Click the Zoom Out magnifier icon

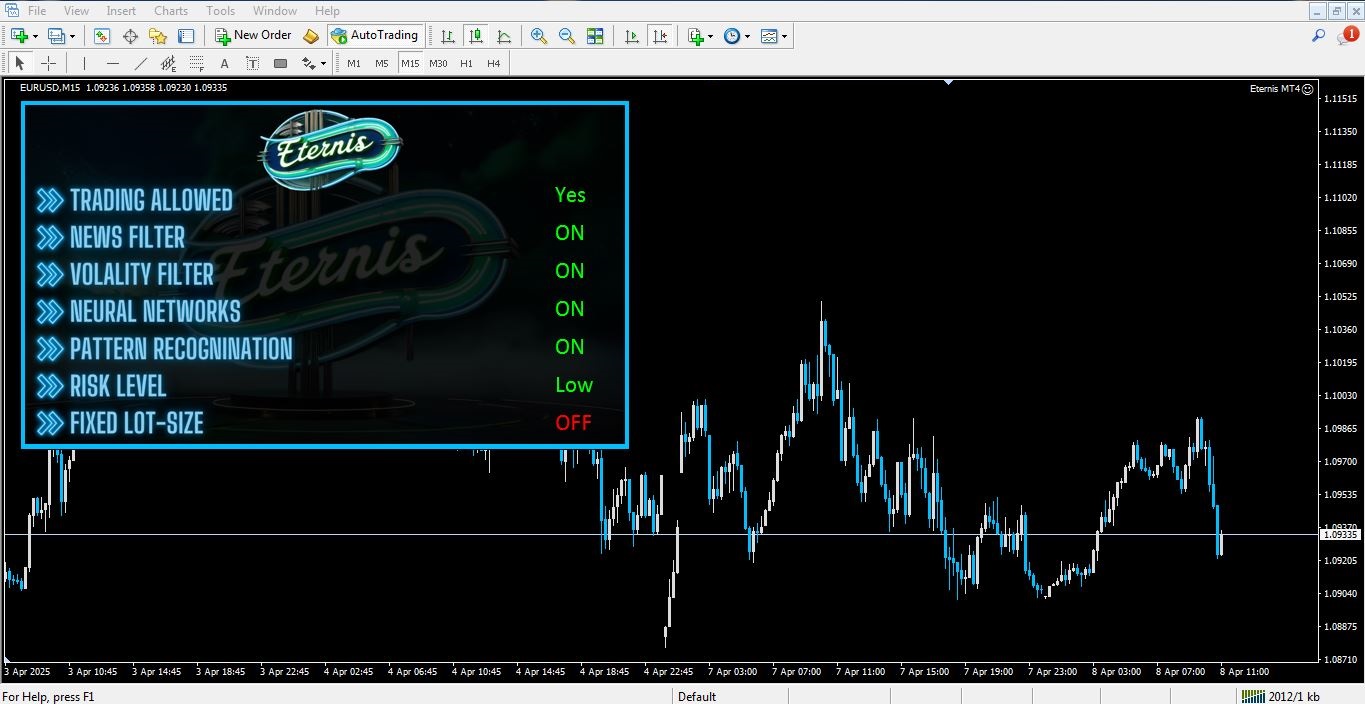[567, 36]
